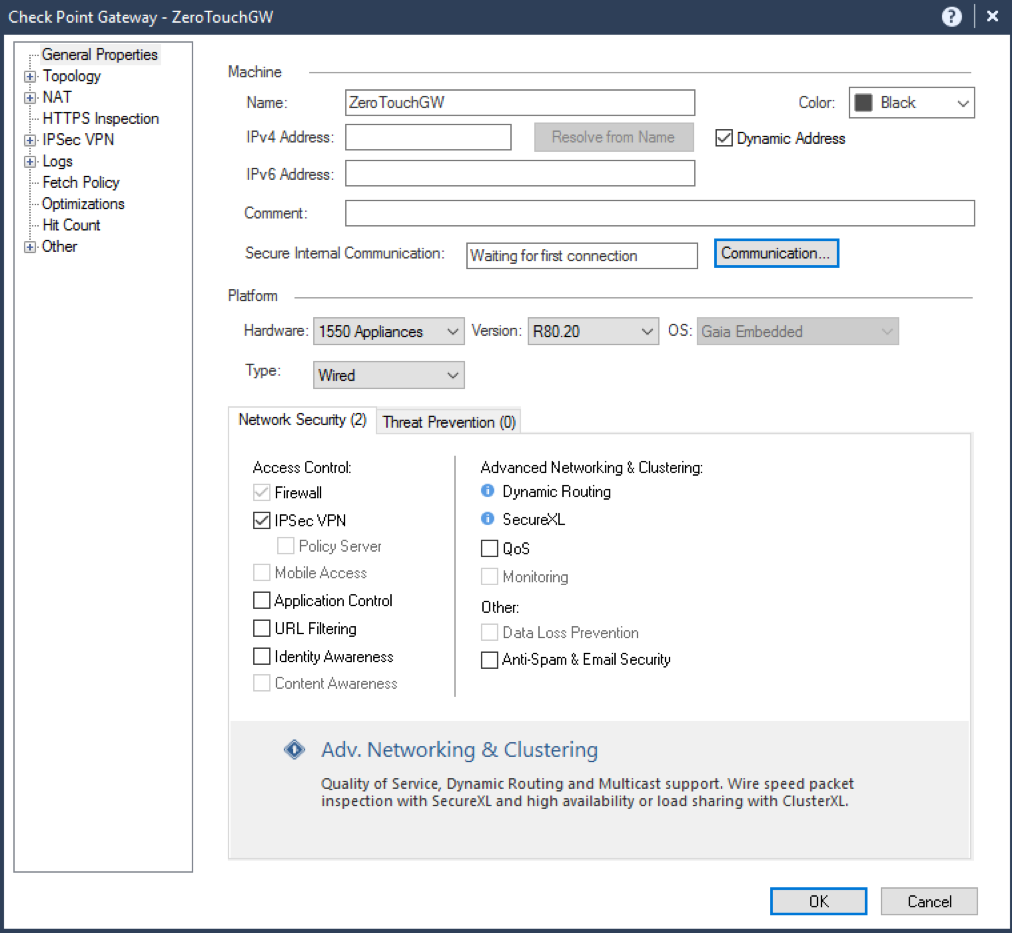Screen dimensions: 1012x933
Task: Open the Type dropdown showing Wired
Action: pos(452,375)
